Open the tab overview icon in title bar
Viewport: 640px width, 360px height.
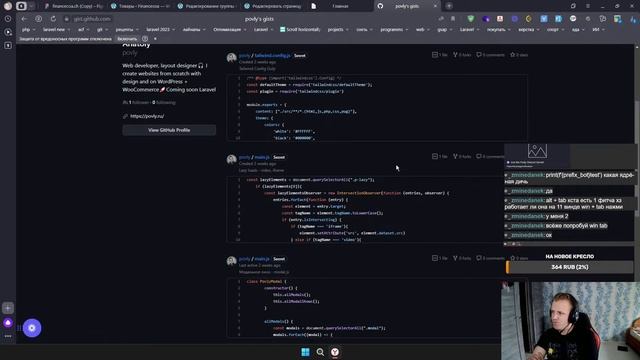pos(573,6)
